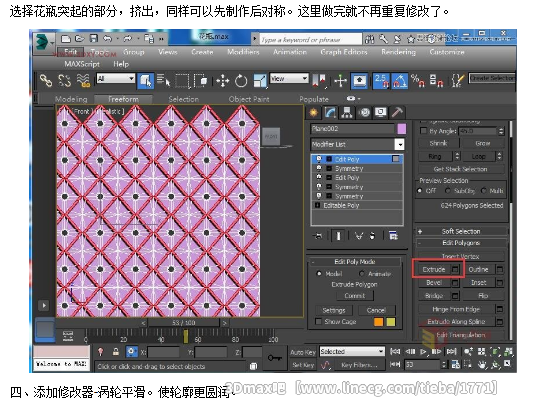Screen dimensions: 537x407
Task: Open the 3ds Max application menu logo
Action: (x=43, y=42)
